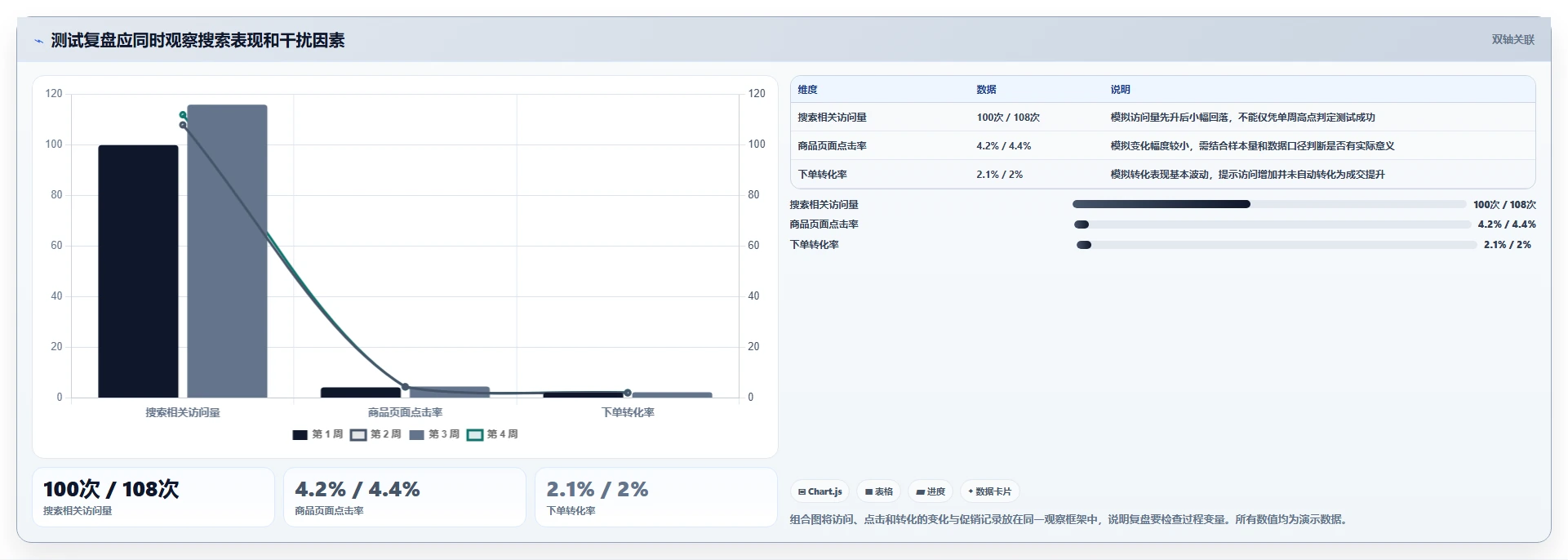1568x560 pixels.
Task: Click the line point above 商品页面点击率
Action: [x=405, y=387]
